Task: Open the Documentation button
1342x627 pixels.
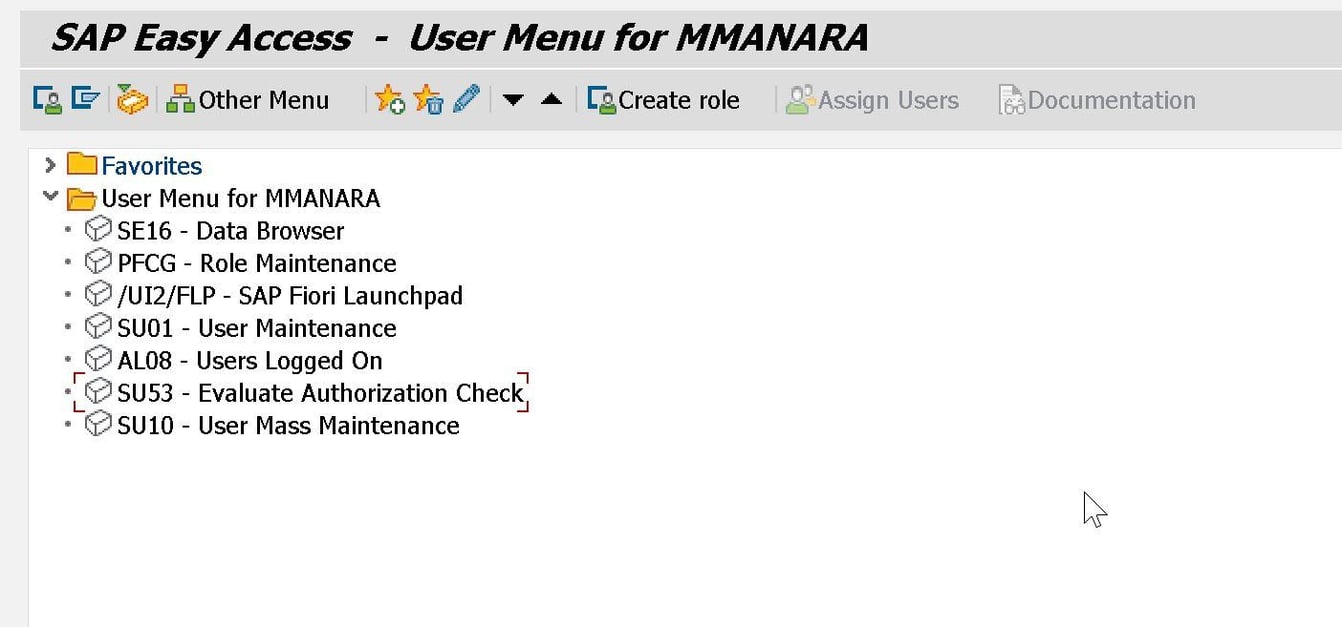Action: click(1097, 100)
